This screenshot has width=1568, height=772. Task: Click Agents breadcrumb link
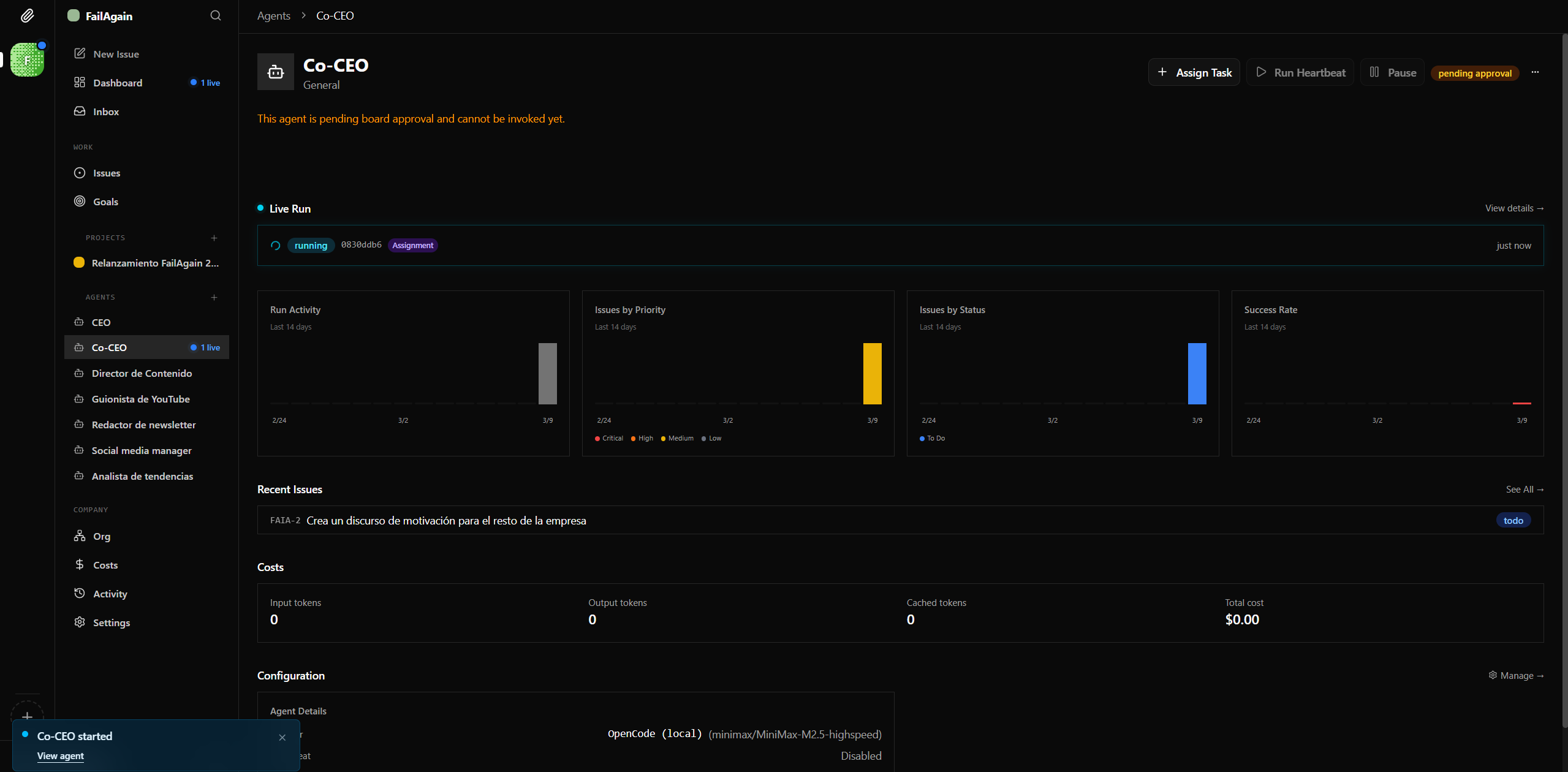coord(273,16)
